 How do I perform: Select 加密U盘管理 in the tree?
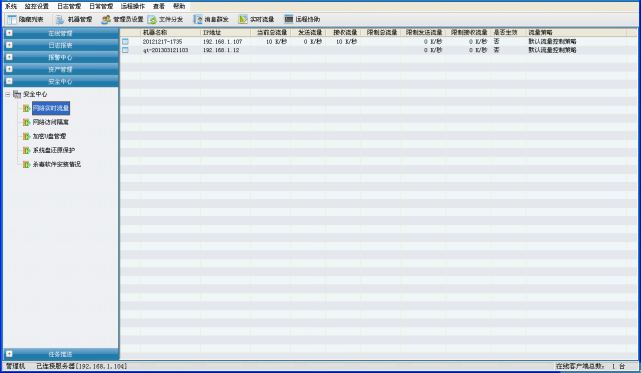[x=49, y=136]
